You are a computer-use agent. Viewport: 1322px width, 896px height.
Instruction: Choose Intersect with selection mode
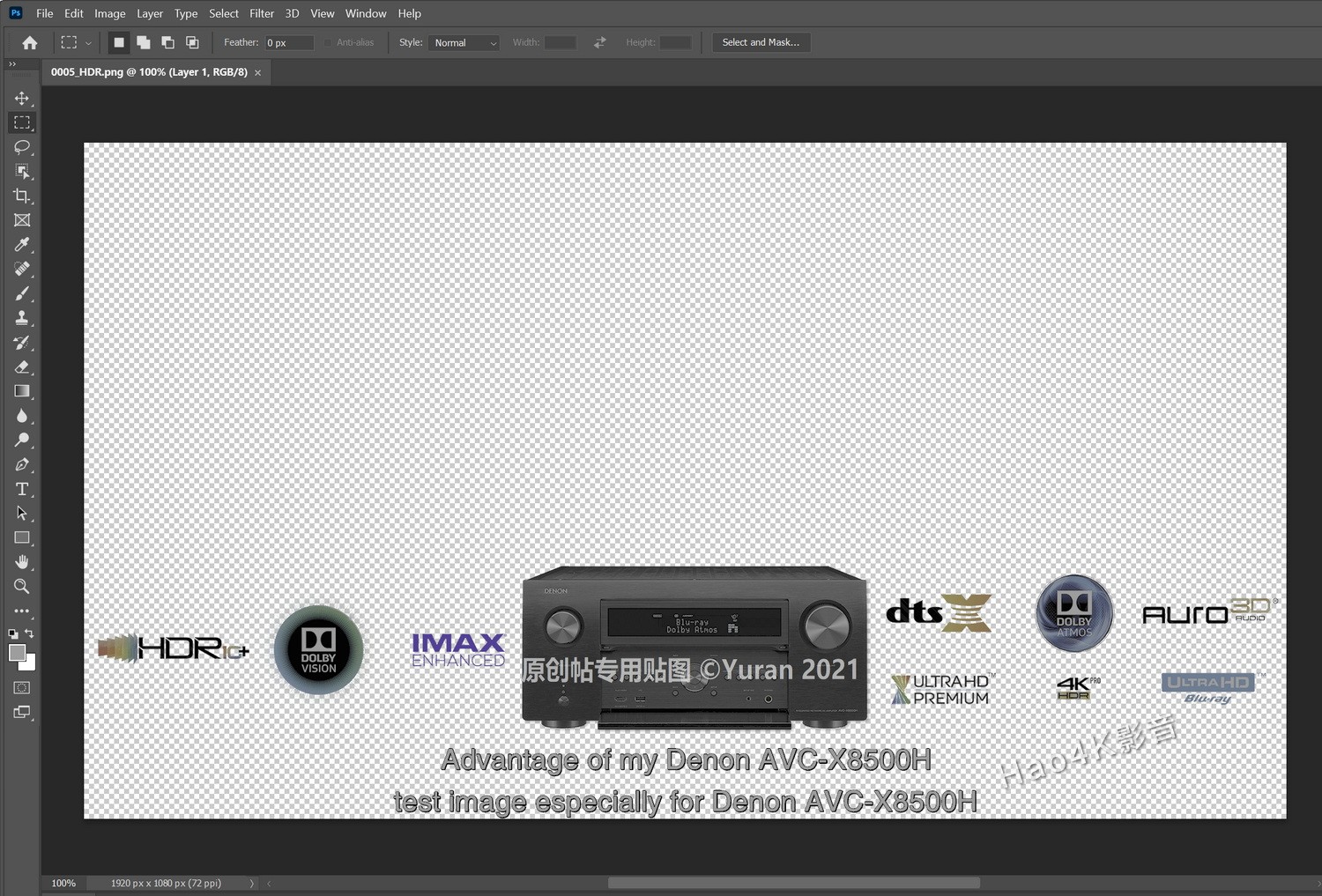pyautogui.click(x=192, y=42)
